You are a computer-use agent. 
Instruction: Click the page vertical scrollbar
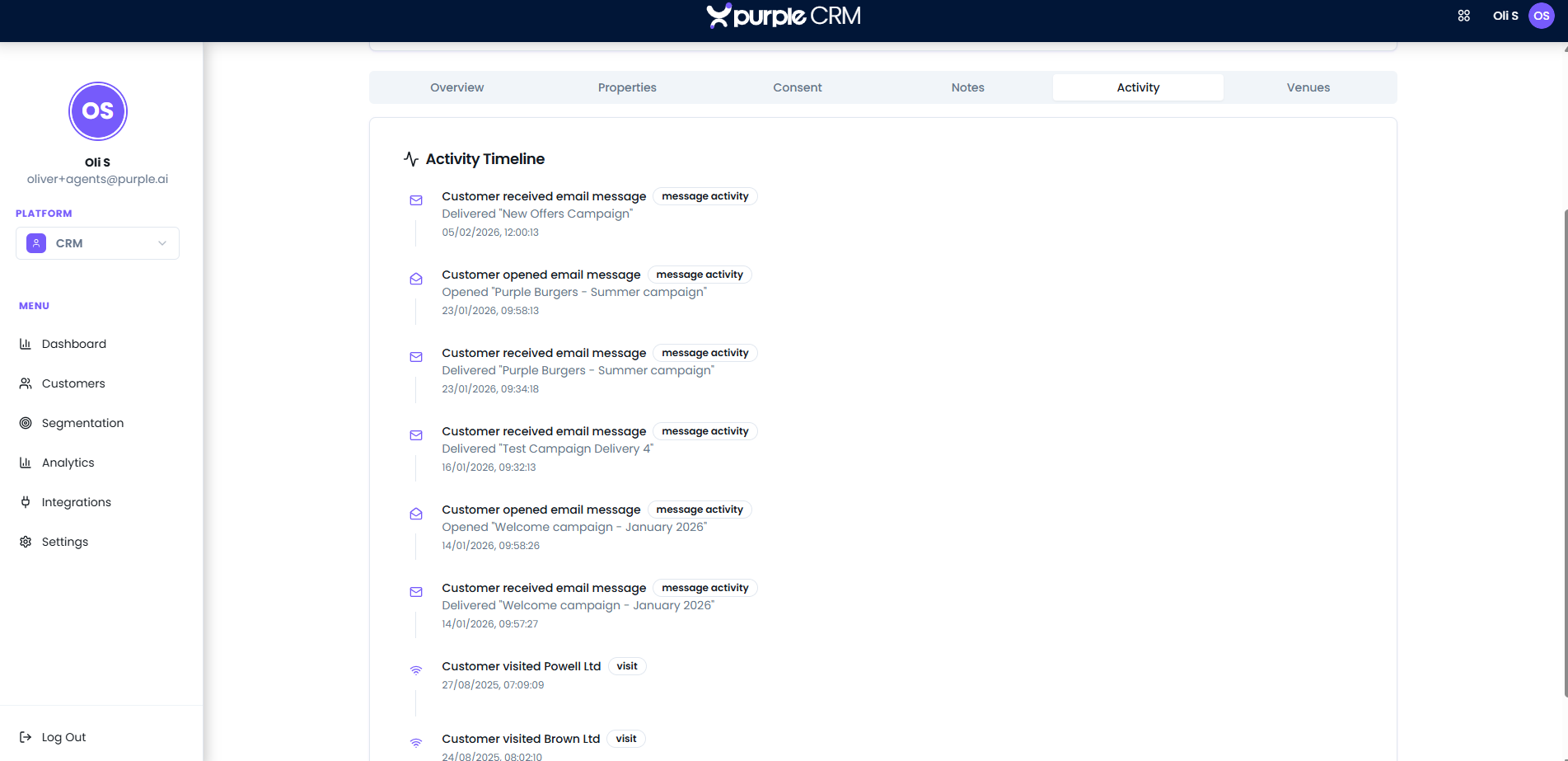1565,453
